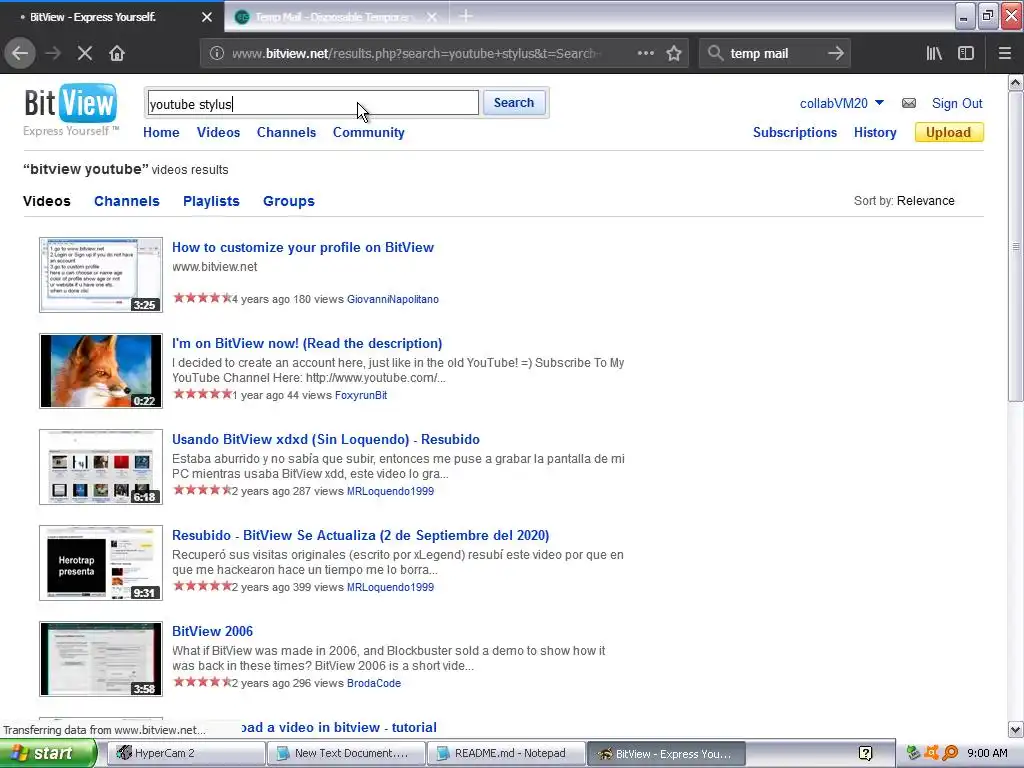Click the orange tray icon in system tray
Image resolution: width=1024 pixels, height=768 pixels.
tap(931, 753)
